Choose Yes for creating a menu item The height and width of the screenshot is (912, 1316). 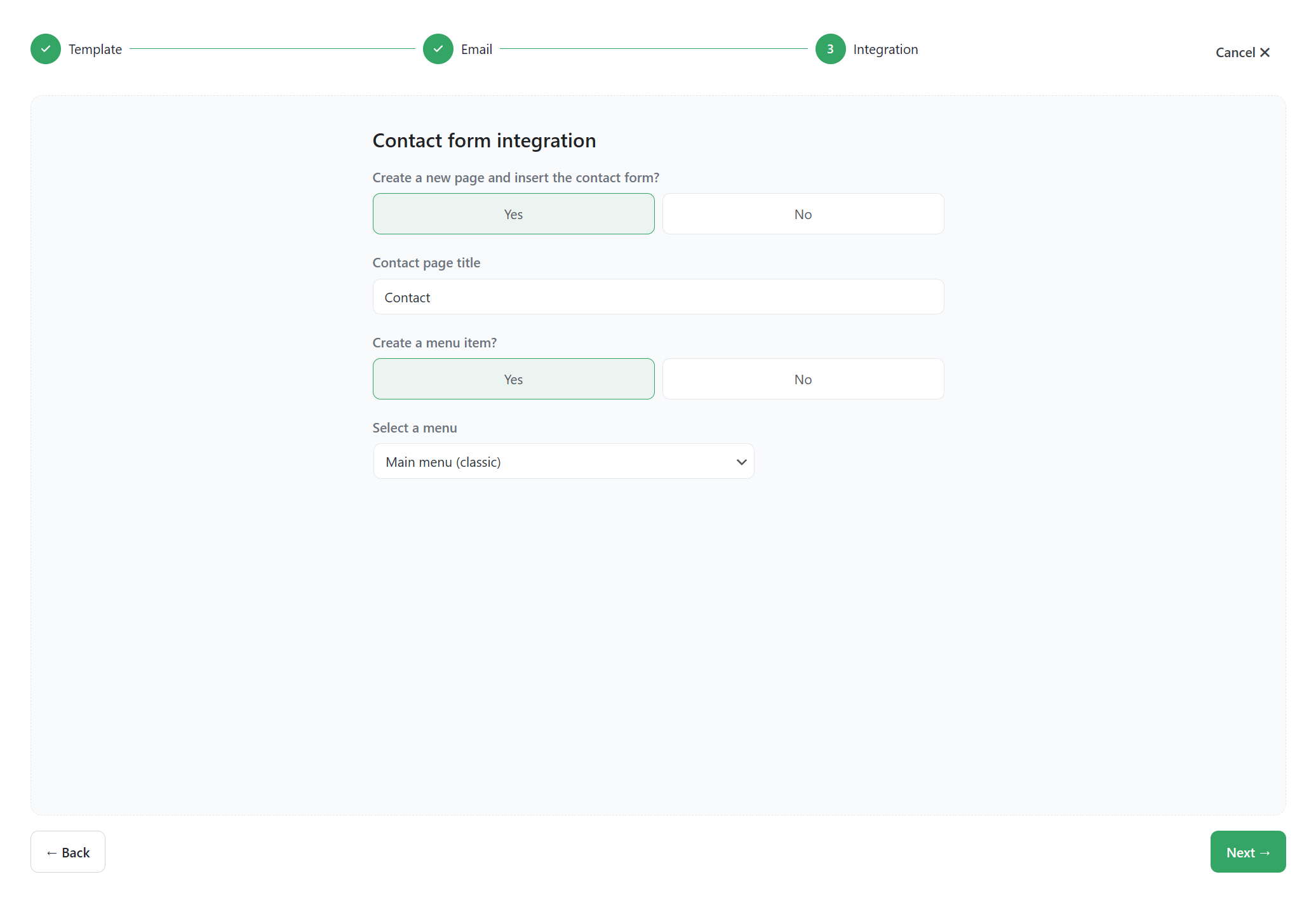click(x=513, y=379)
